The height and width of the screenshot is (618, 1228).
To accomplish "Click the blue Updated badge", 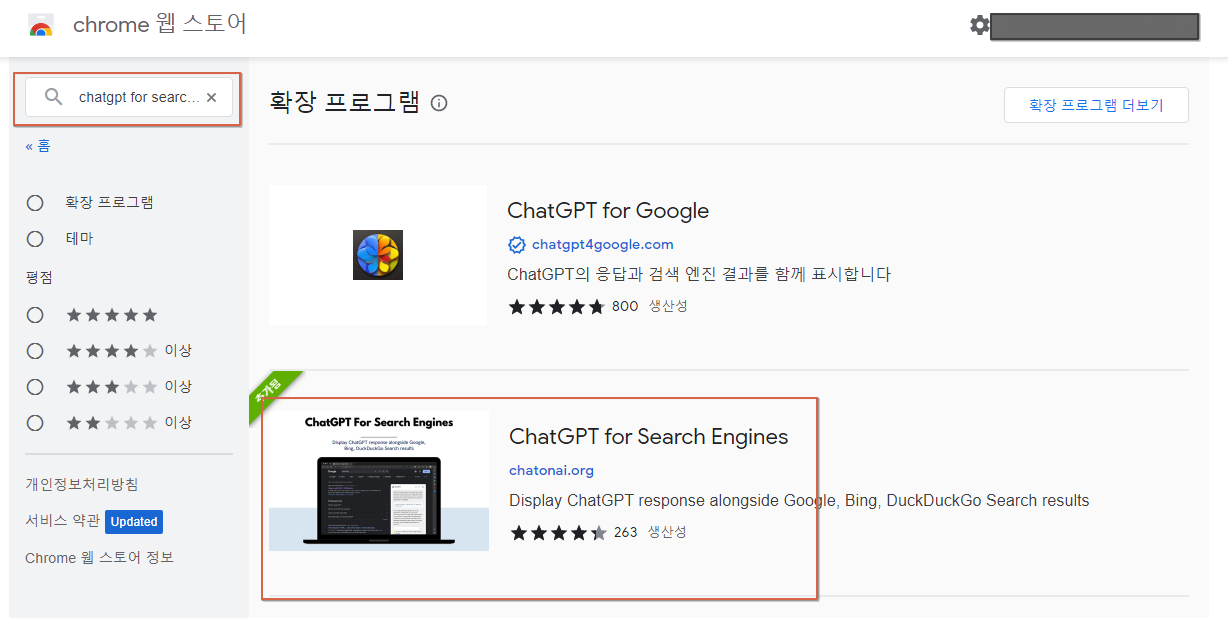I will [x=134, y=522].
